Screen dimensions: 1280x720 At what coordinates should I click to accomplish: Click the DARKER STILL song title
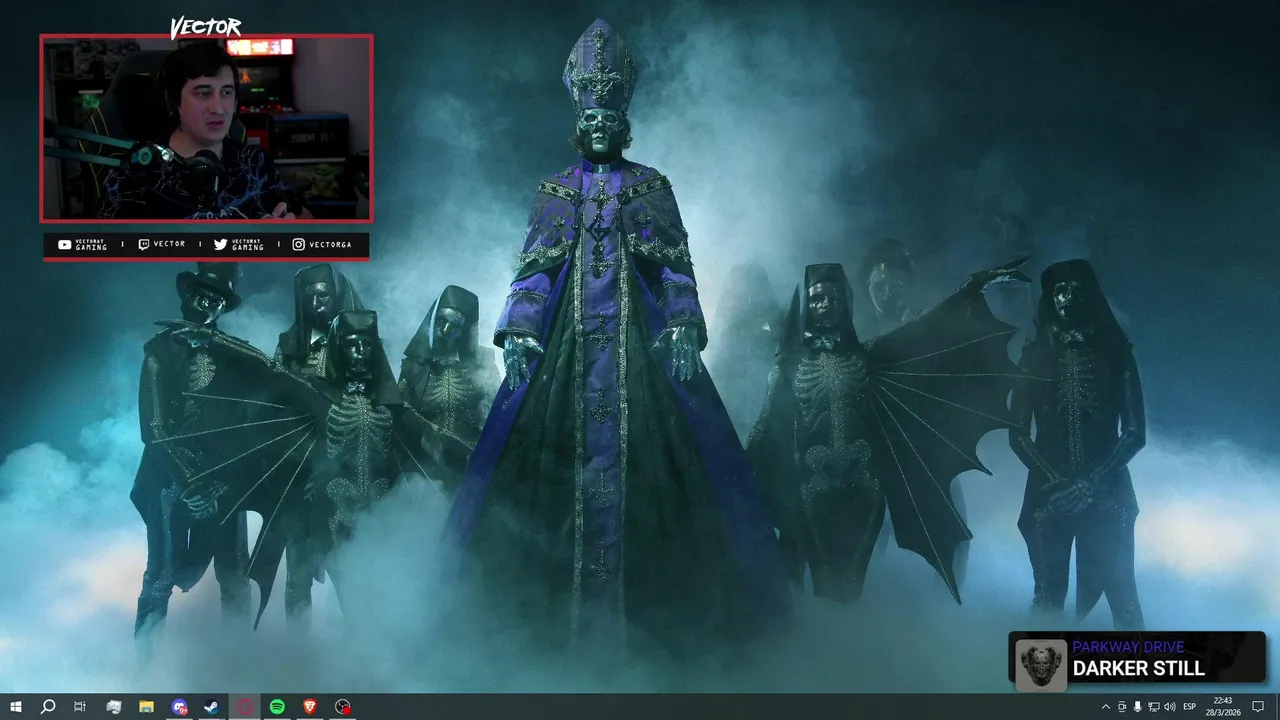coord(1139,669)
